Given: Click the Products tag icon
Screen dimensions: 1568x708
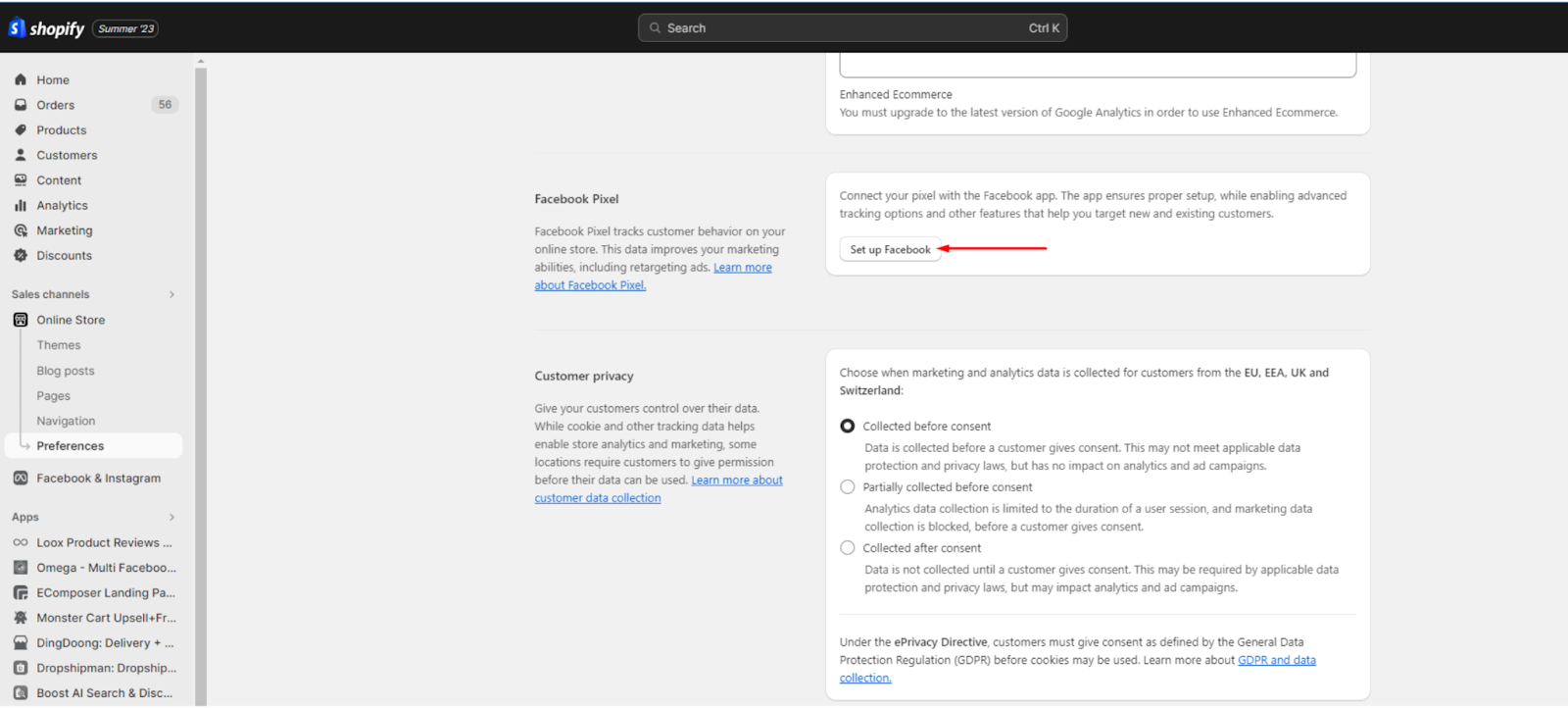Looking at the screenshot, I should click(21, 129).
